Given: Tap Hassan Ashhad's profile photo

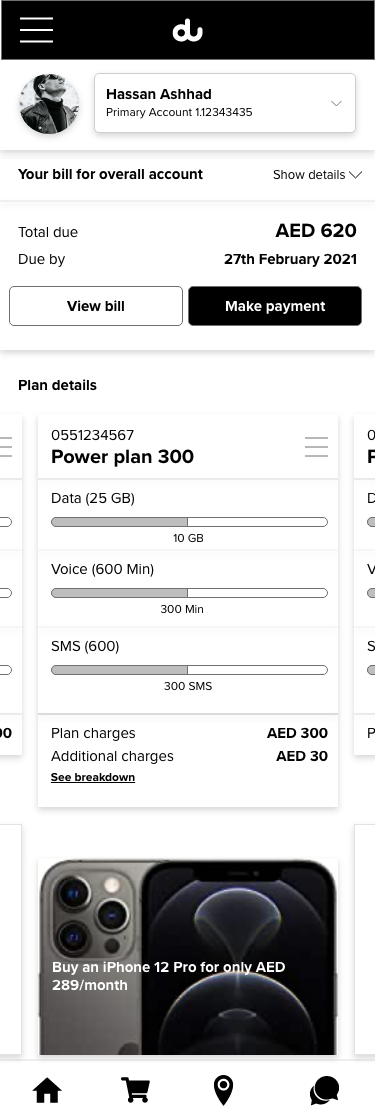Looking at the screenshot, I should pyautogui.click(x=49, y=104).
